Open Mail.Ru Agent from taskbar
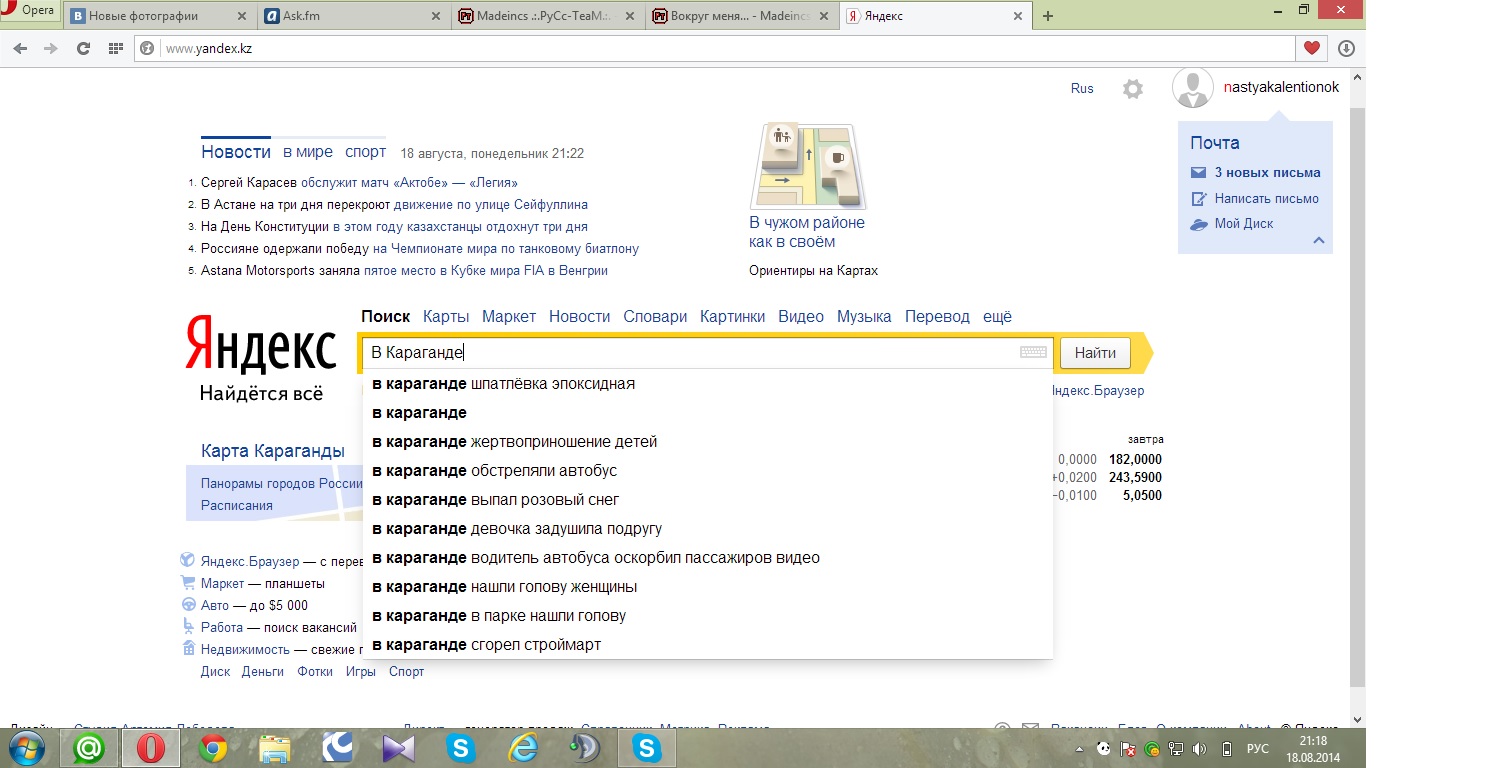 click(x=90, y=748)
